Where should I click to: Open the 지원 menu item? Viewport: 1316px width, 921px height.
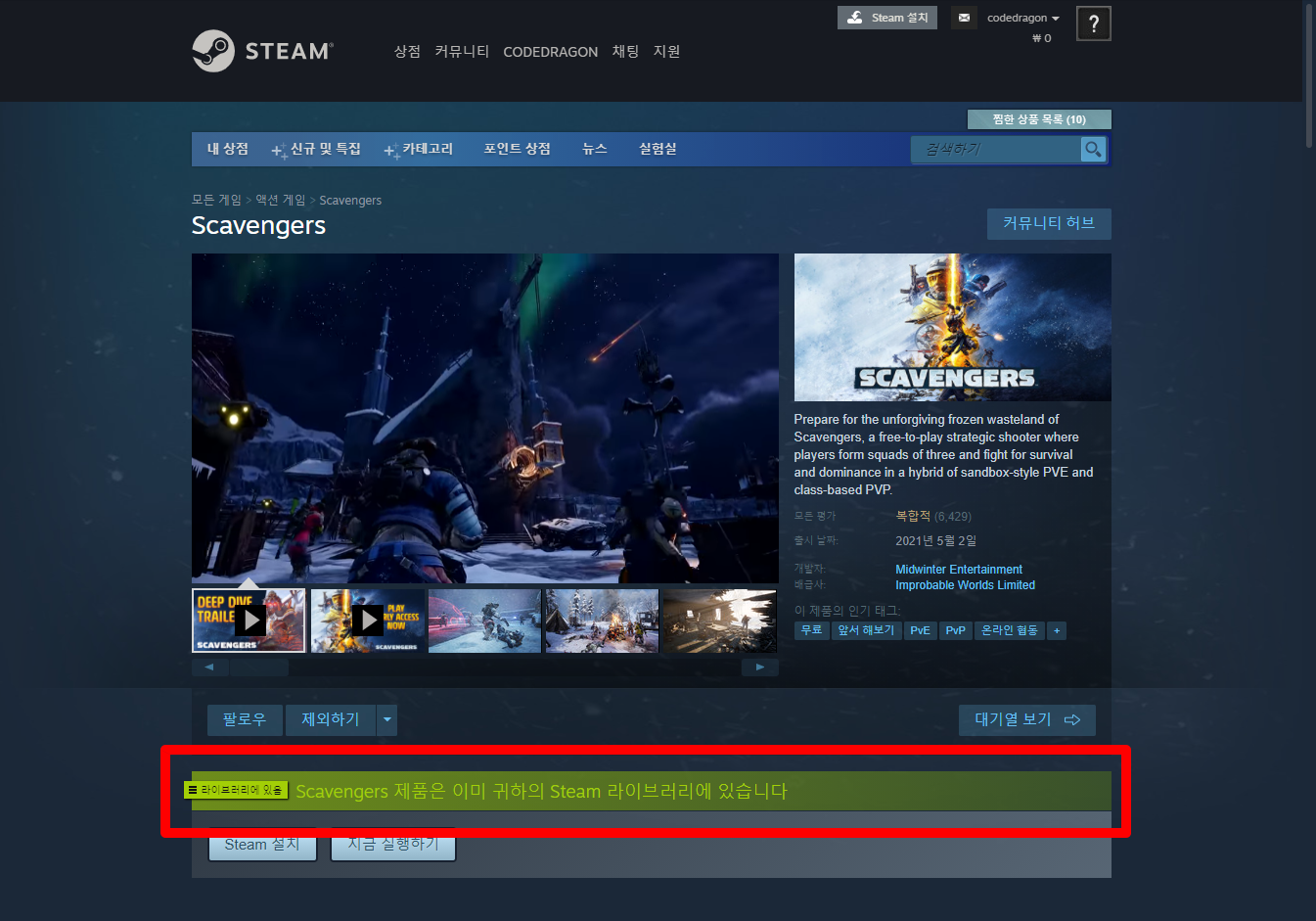[666, 51]
